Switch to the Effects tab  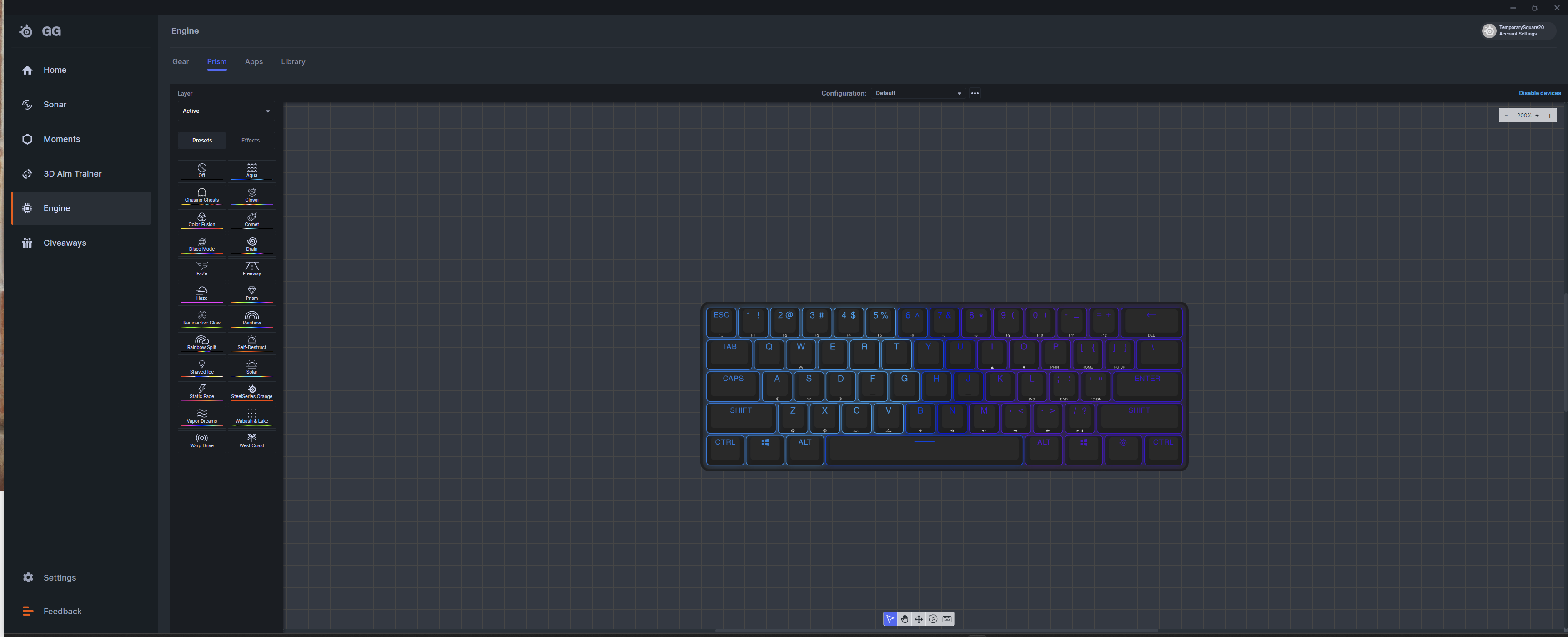coord(250,140)
